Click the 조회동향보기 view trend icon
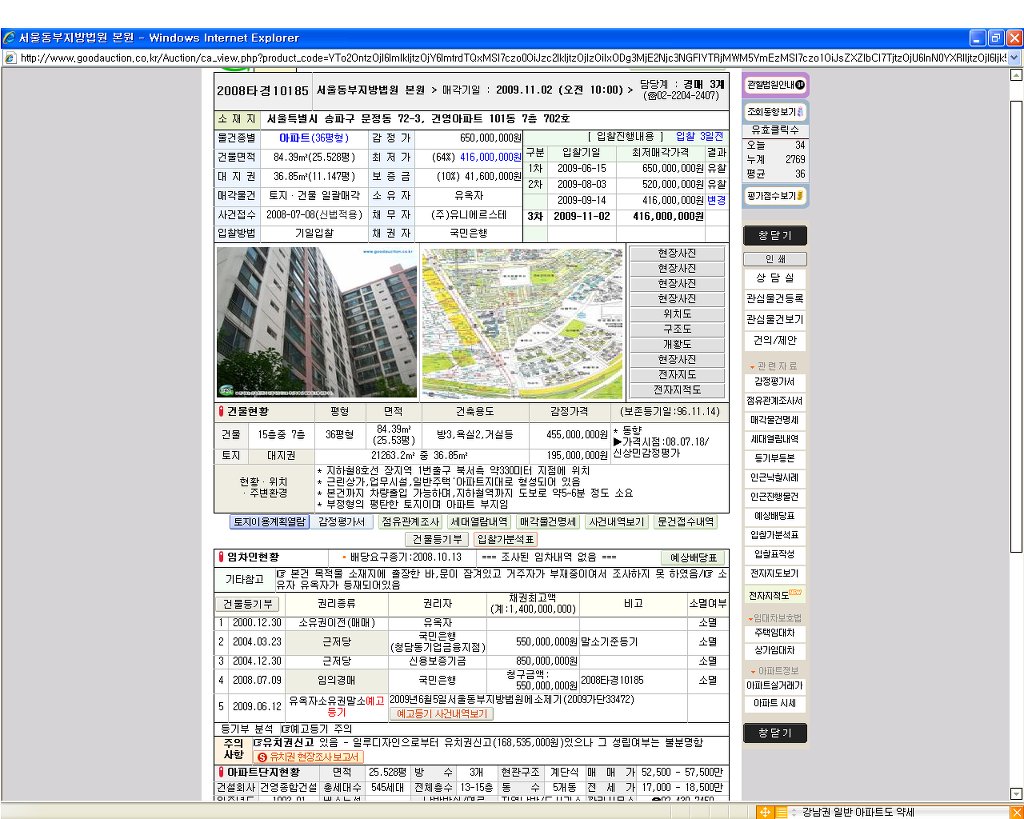The width and height of the screenshot is (1024, 819). 776,112
